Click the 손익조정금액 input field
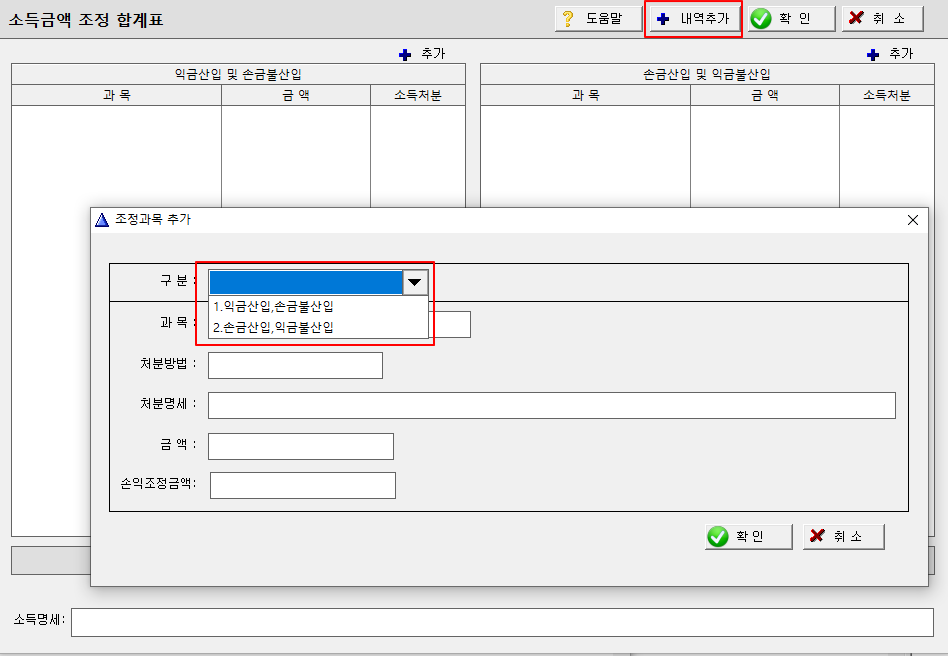Image resolution: width=948 pixels, height=656 pixels. point(302,486)
